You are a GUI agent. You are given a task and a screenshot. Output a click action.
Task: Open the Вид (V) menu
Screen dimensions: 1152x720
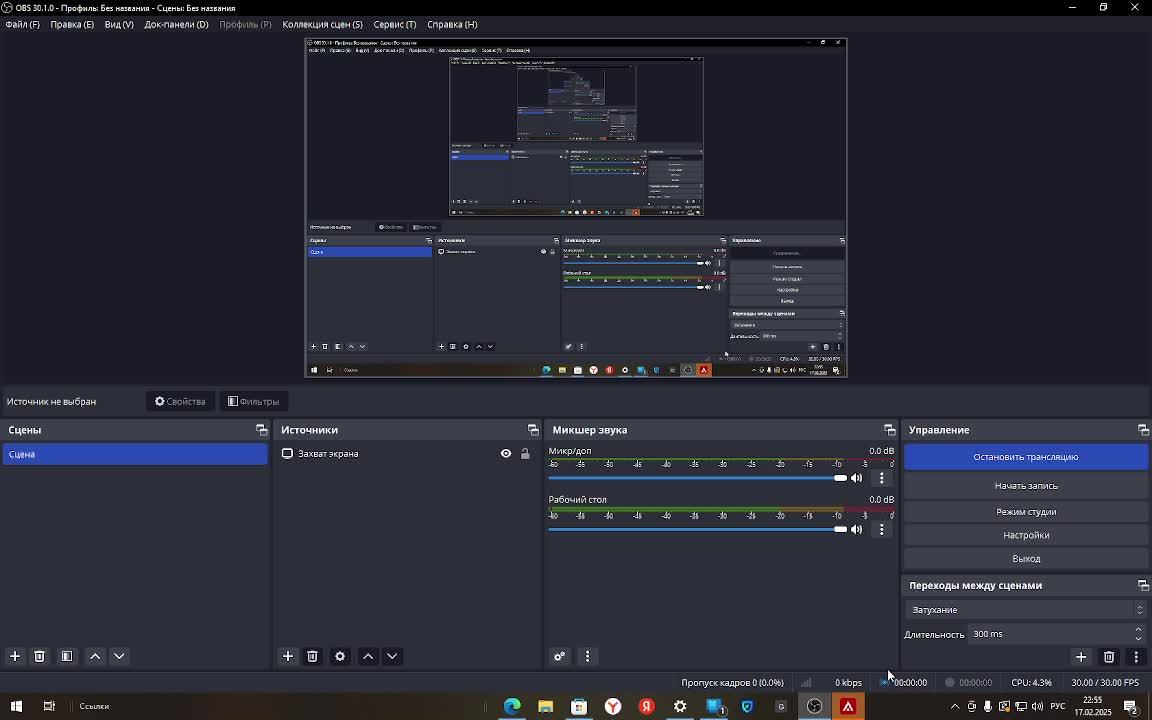click(119, 24)
